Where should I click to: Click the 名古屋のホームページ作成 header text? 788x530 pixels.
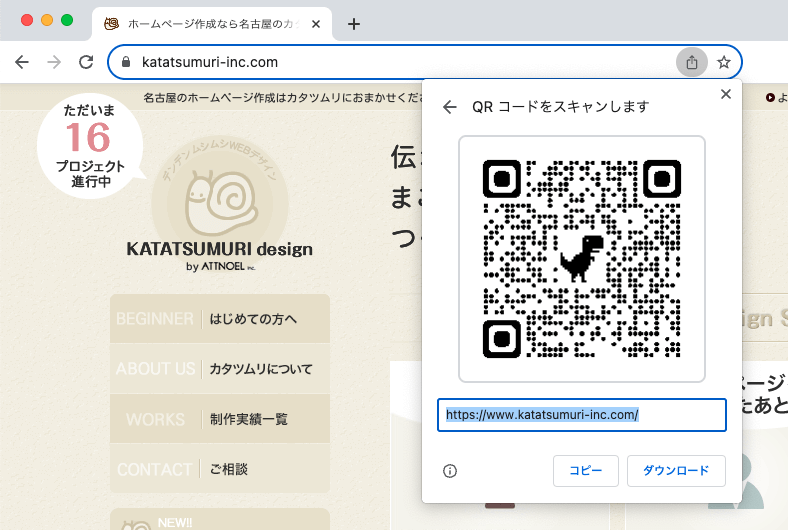tap(281, 97)
